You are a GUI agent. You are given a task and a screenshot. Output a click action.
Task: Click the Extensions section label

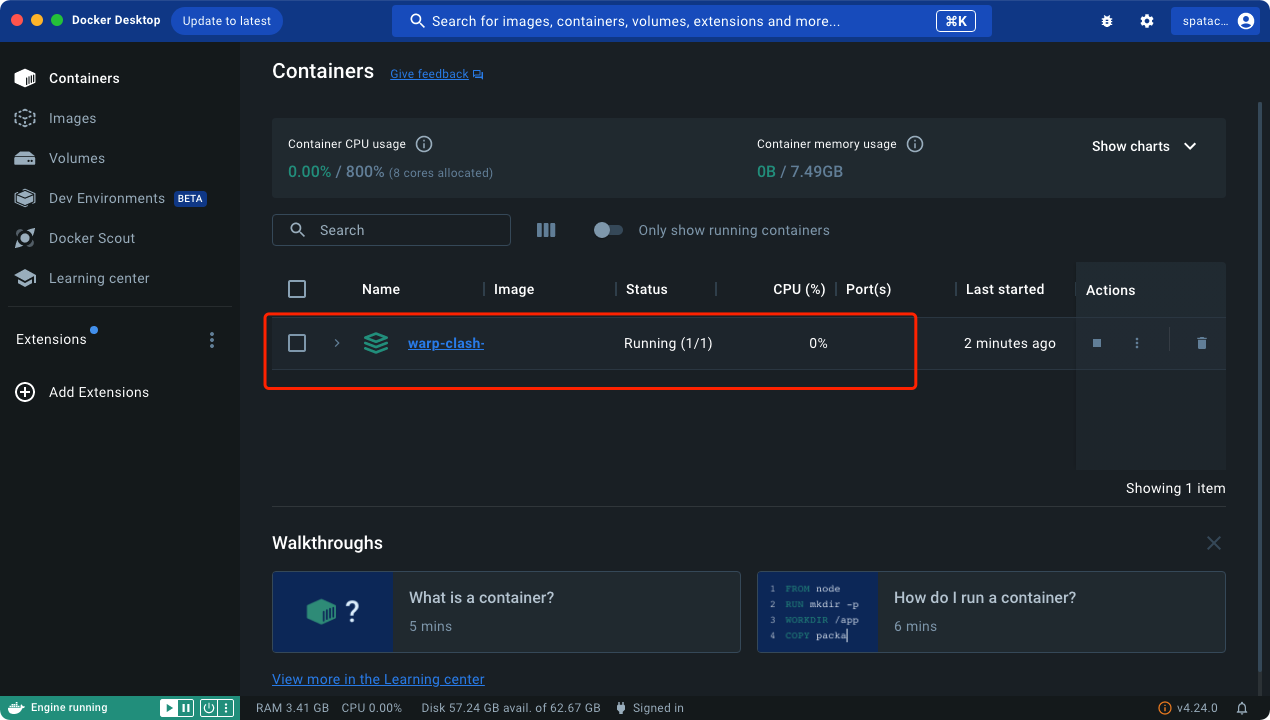pos(51,340)
